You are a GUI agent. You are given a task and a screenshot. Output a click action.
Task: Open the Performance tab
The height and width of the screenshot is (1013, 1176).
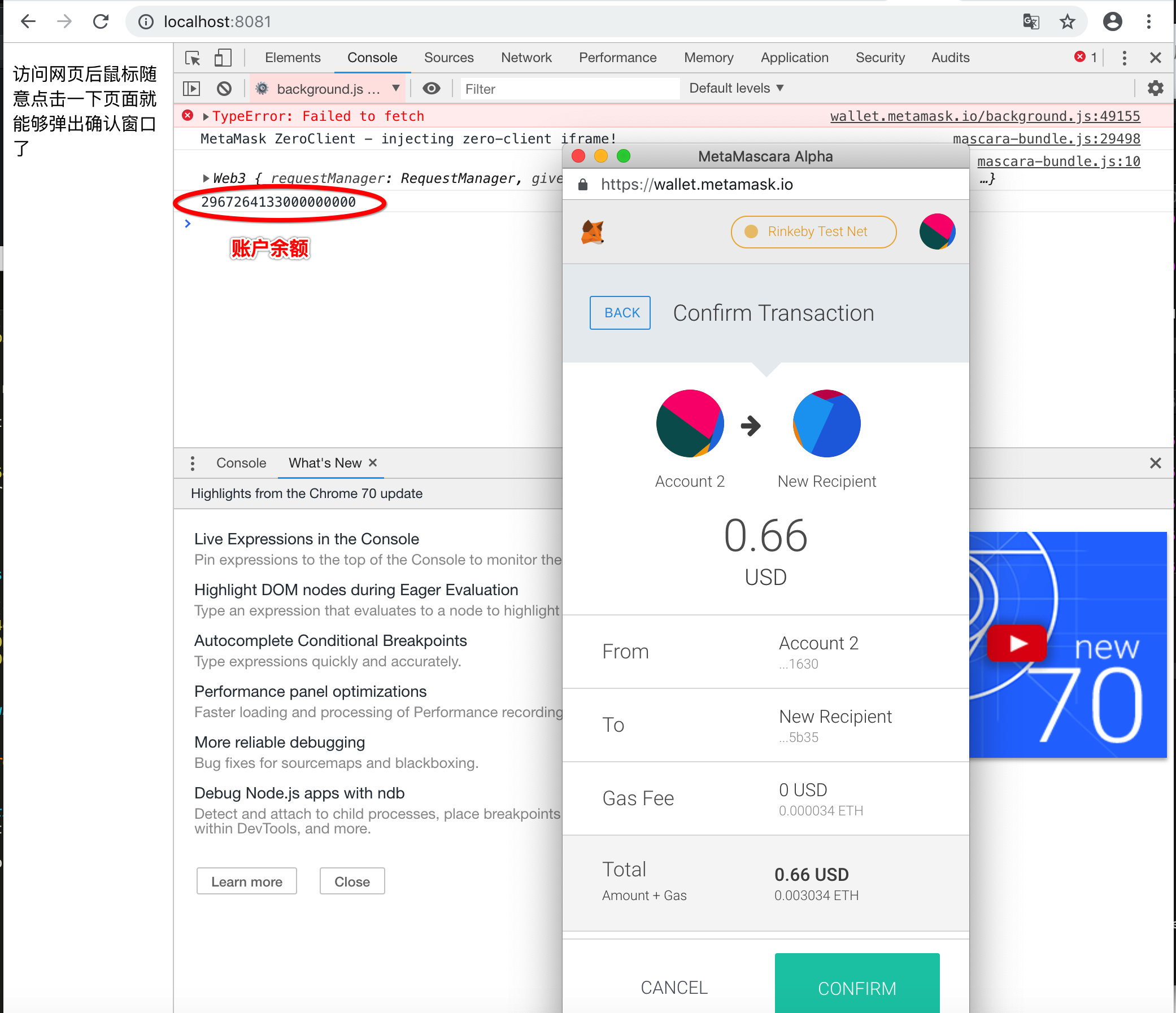[617, 58]
